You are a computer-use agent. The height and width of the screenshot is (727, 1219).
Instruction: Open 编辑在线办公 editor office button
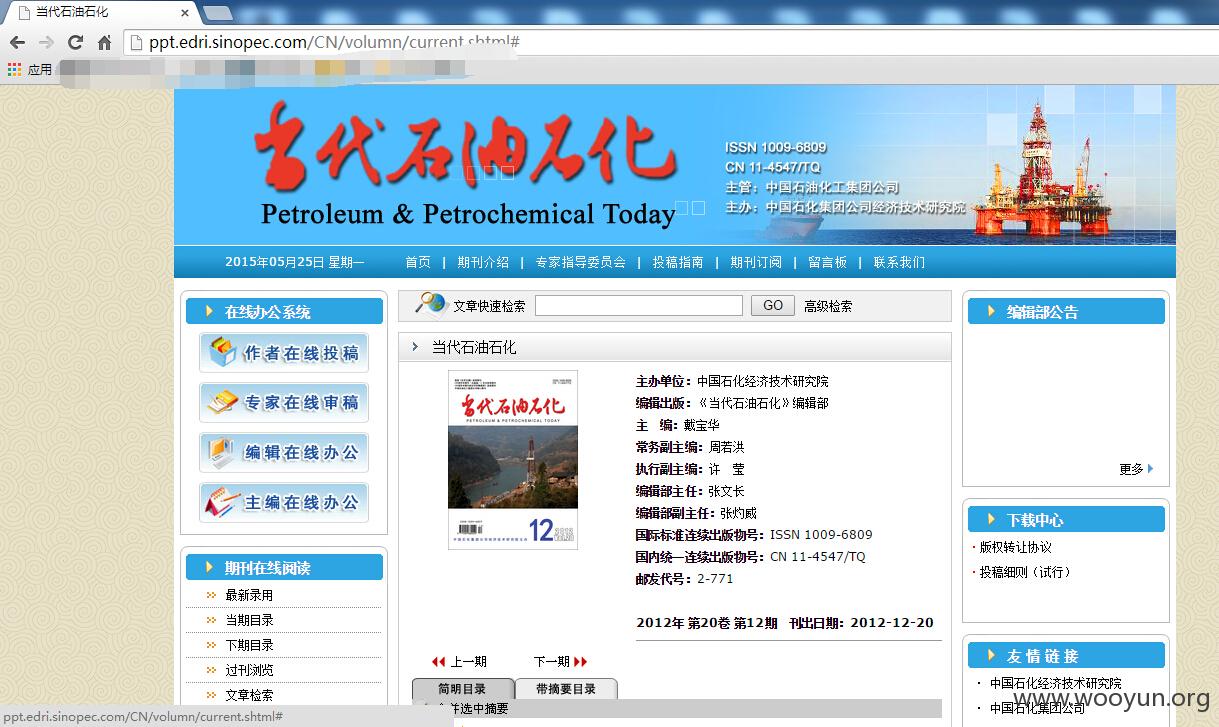284,453
